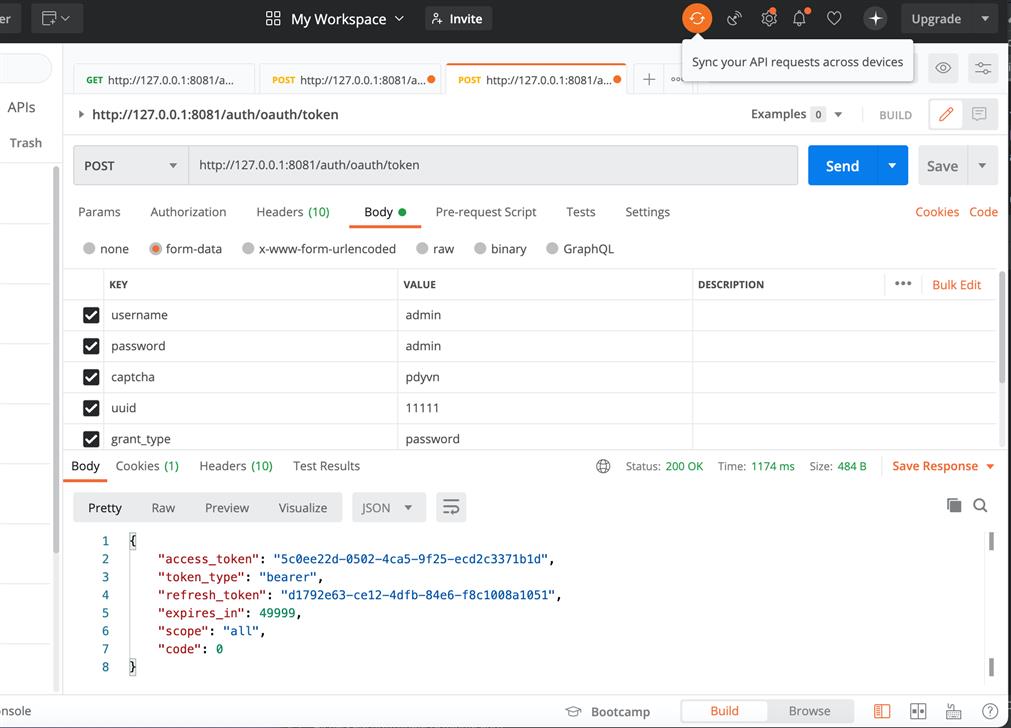Open the POST method dropdown

tap(131, 166)
